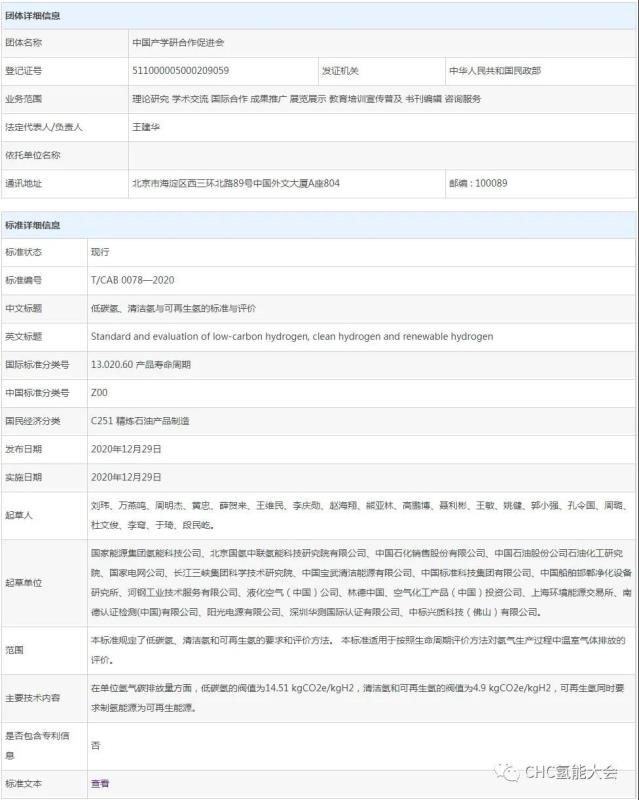Click legal representative name 王建华

(146, 127)
